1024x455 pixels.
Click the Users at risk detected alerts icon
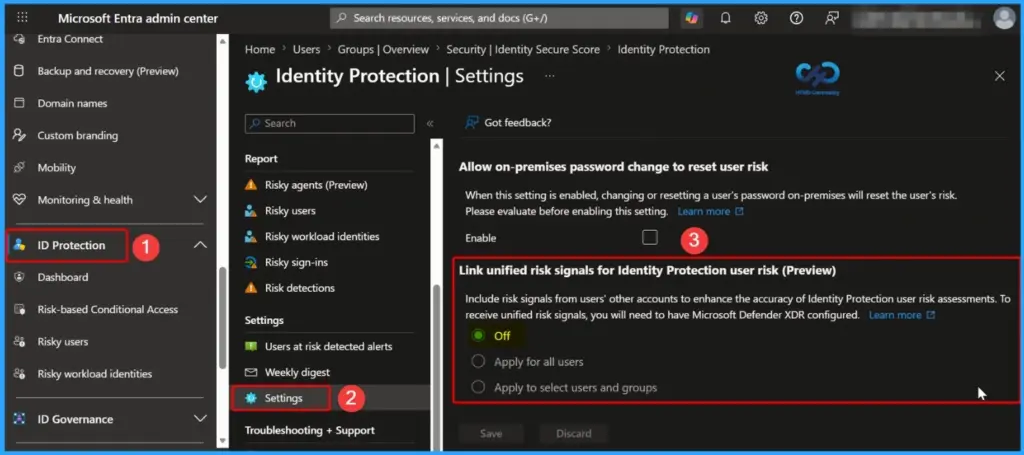(x=251, y=347)
